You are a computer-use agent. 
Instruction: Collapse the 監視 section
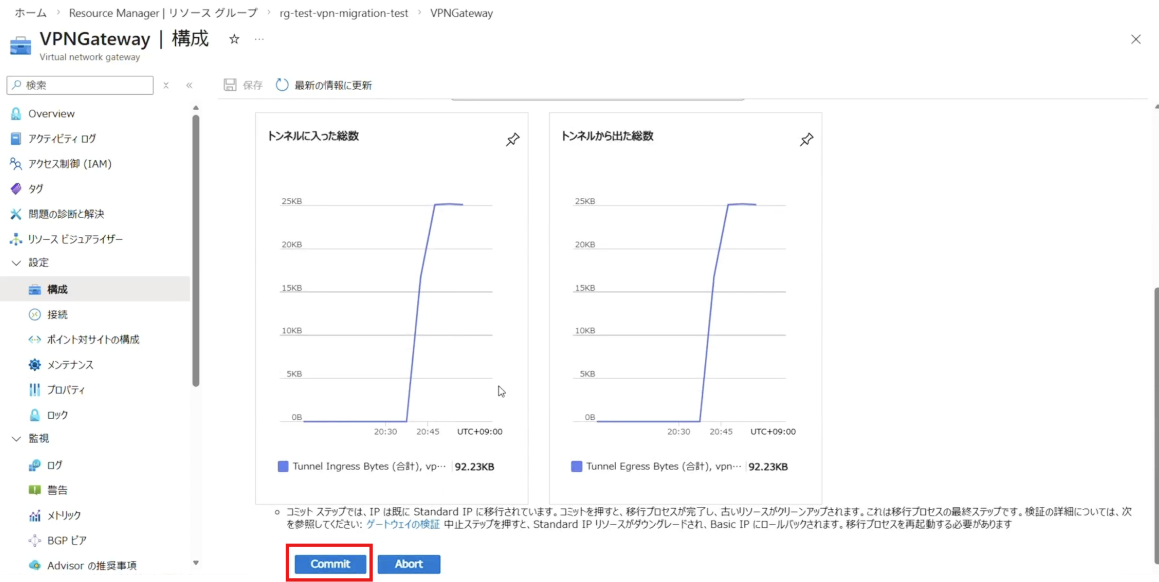[x=16, y=439]
